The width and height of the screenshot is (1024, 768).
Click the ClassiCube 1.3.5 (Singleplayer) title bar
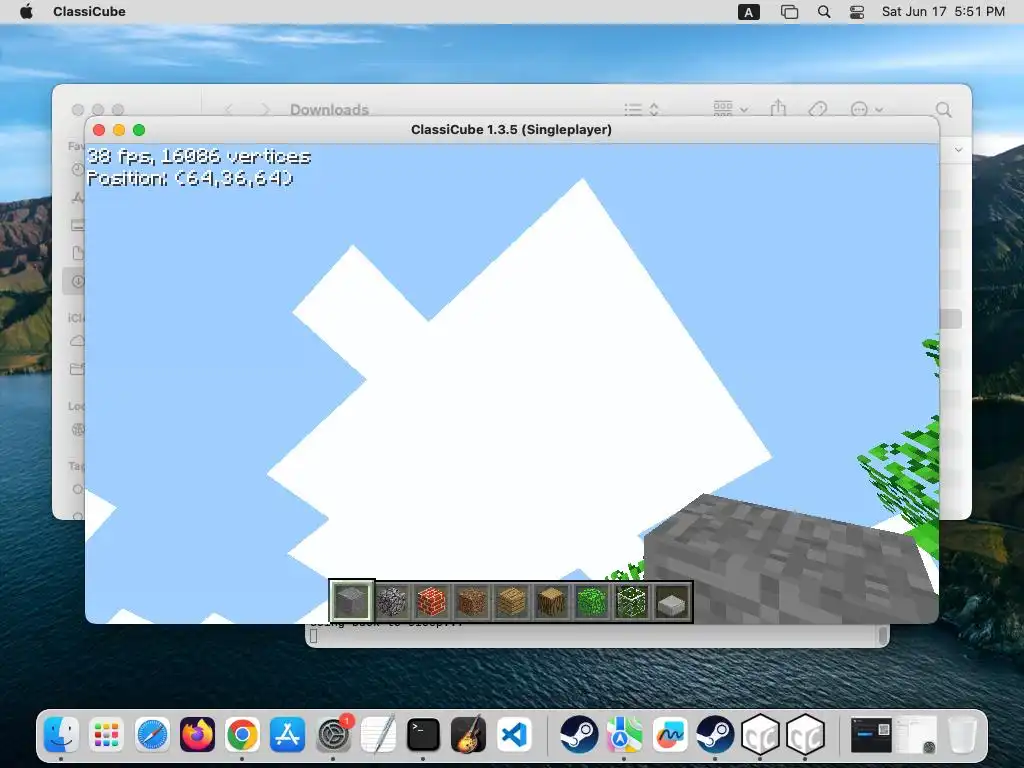511,129
